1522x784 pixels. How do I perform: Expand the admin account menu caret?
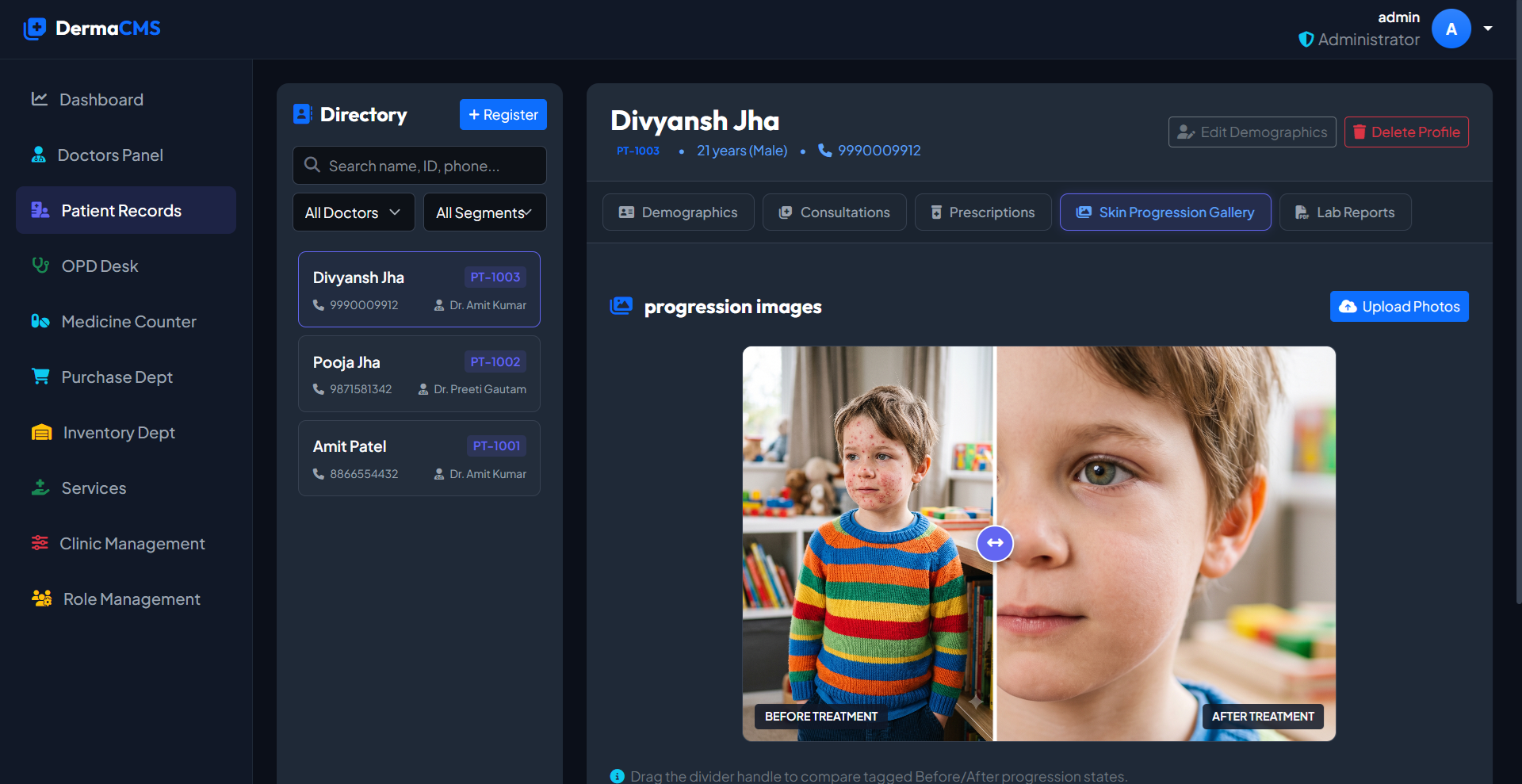(1488, 29)
